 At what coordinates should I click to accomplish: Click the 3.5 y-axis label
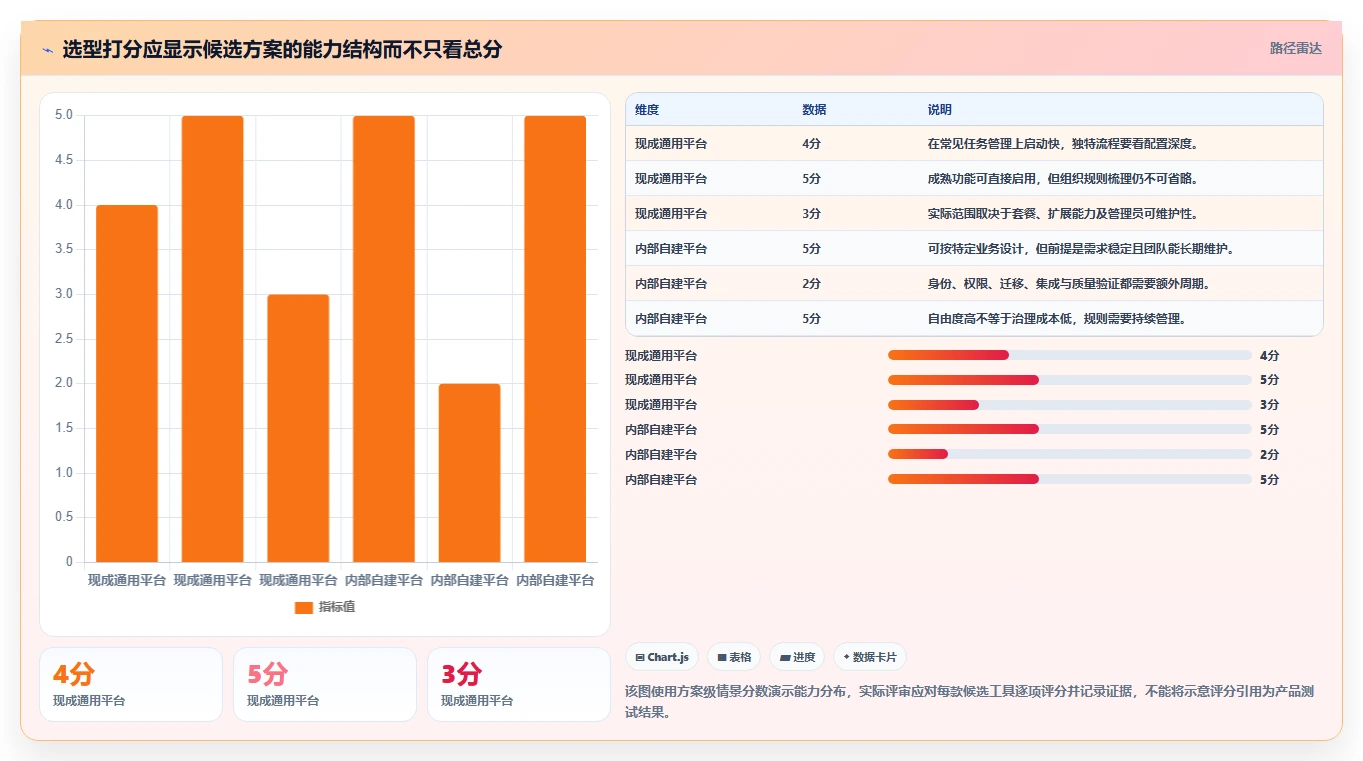[x=63, y=249]
